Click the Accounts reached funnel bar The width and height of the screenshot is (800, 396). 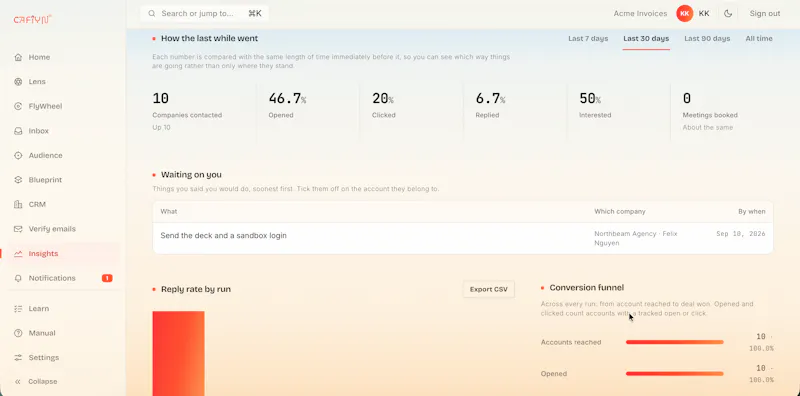click(674, 342)
